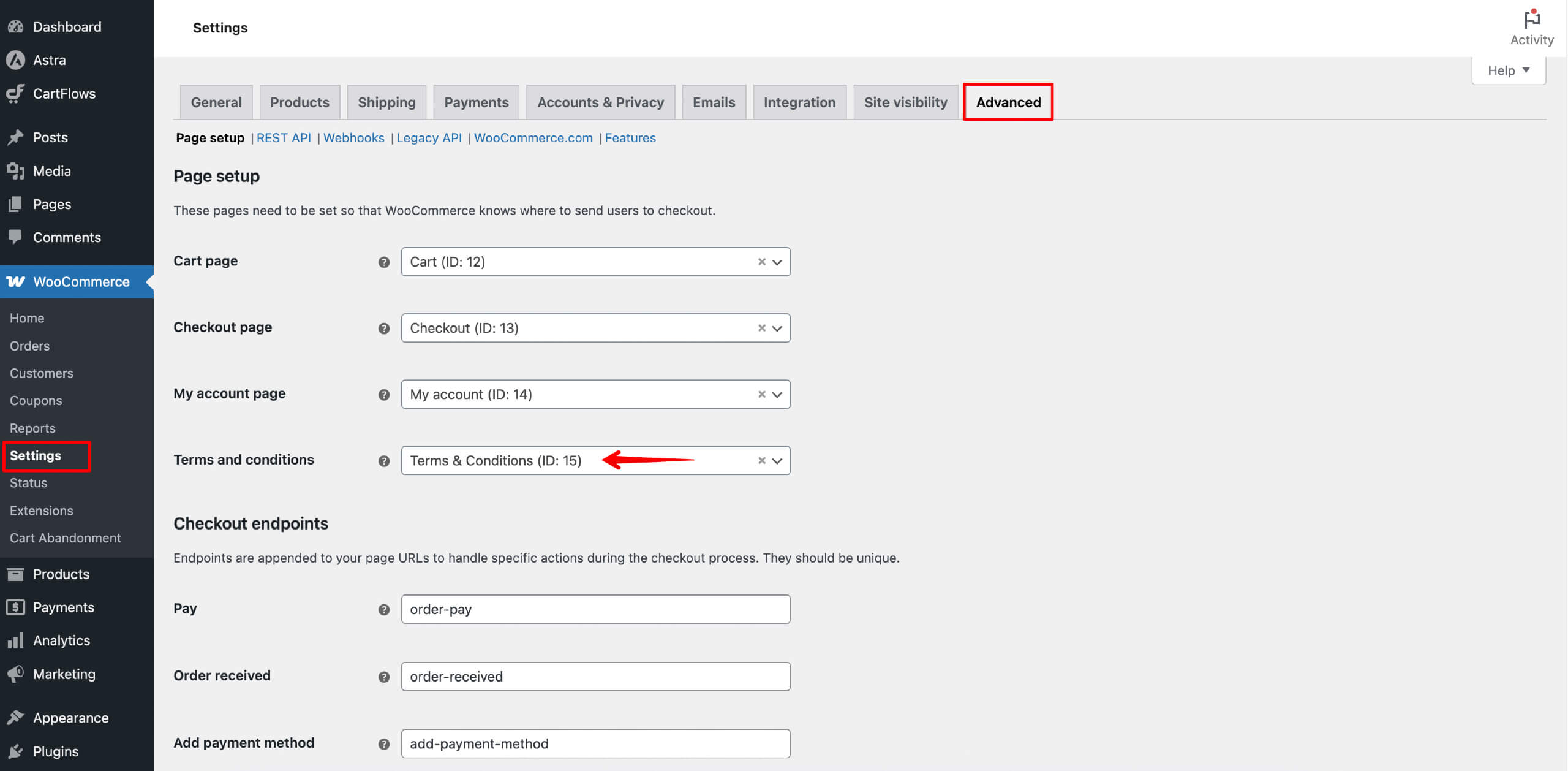Click the Marketing megaphone icon
Screen dimensions: 1568x771
[15, 674]
